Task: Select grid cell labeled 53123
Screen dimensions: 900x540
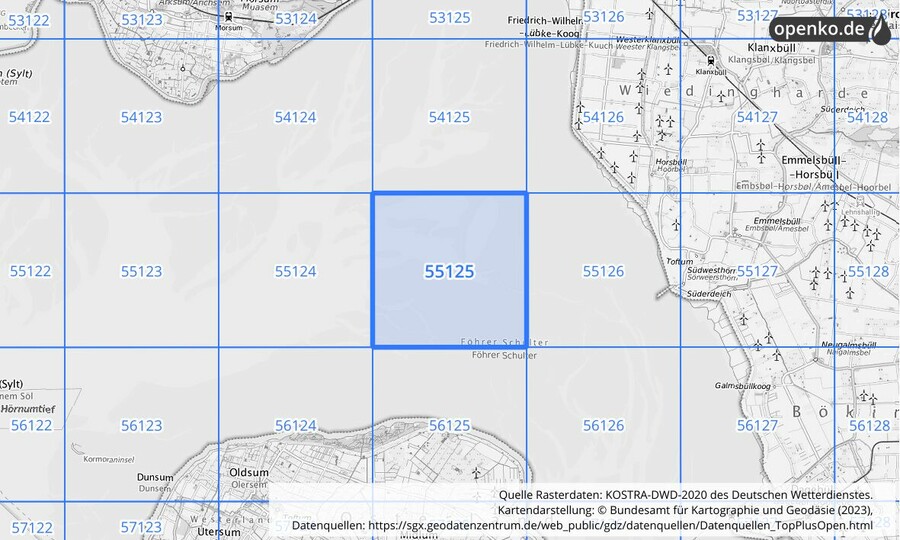Action: pos(141,20)
